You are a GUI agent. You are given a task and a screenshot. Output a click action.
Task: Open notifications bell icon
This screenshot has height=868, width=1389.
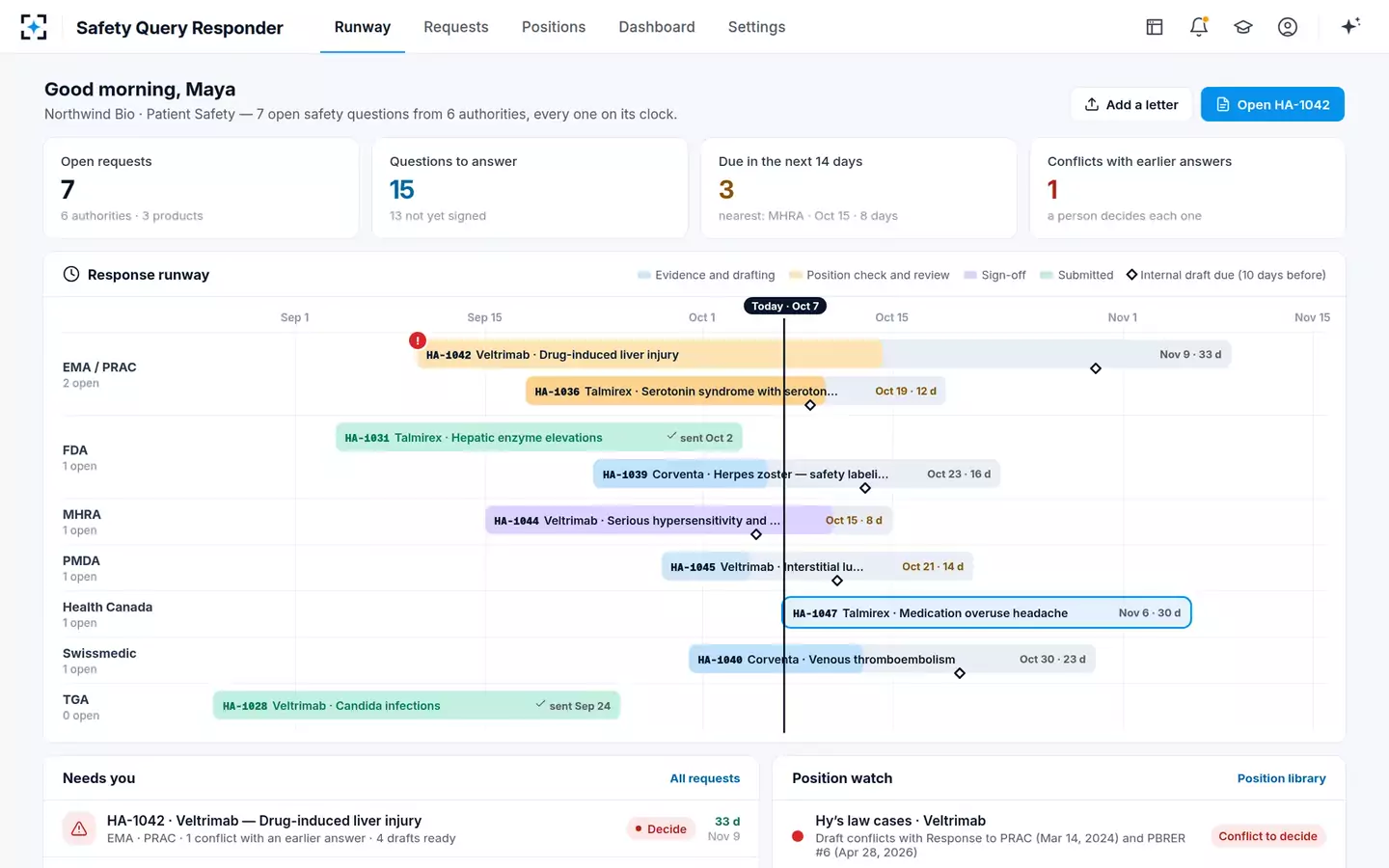pyautogui.click(x=1199, y=27)
